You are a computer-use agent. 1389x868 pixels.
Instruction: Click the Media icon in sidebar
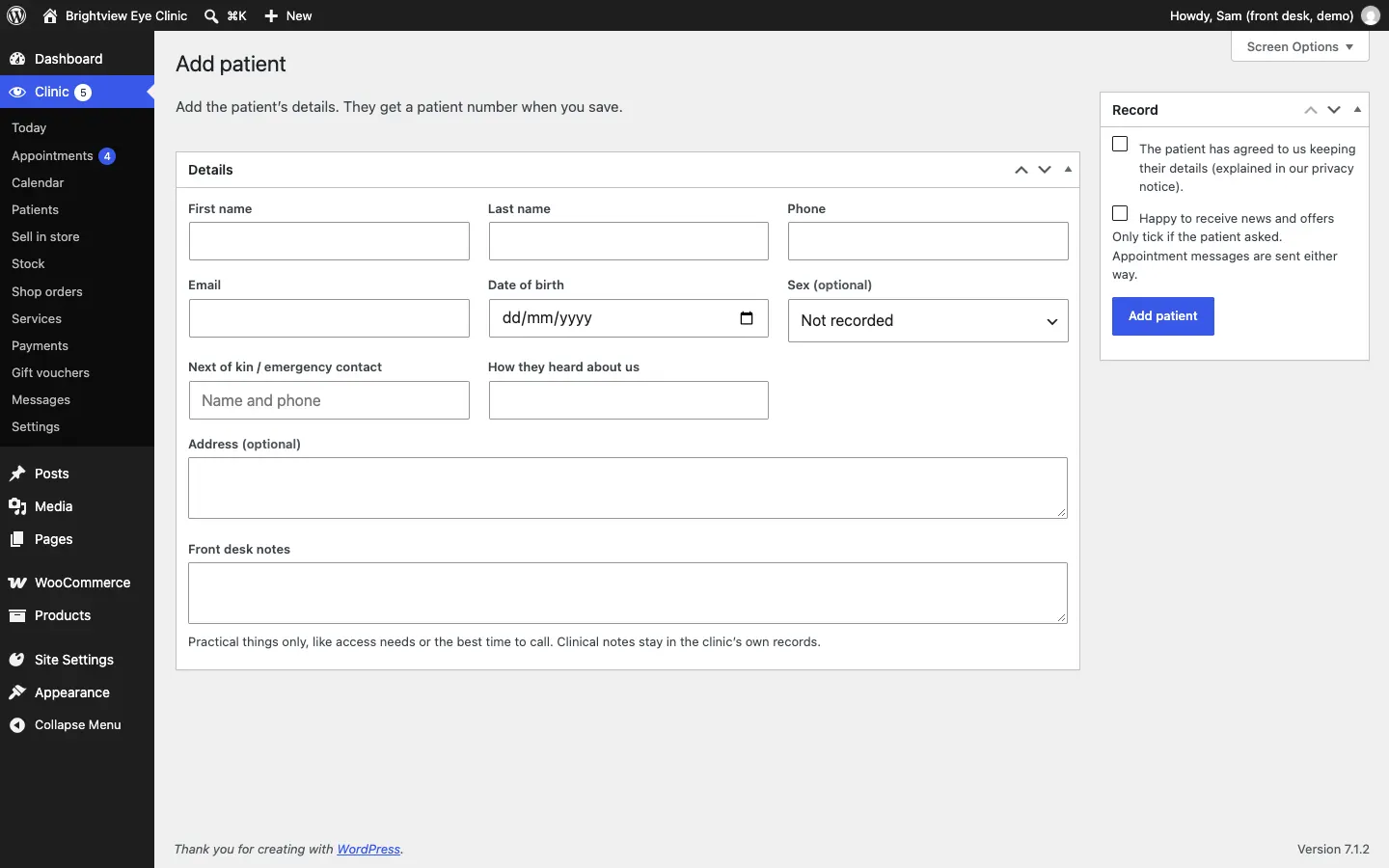click(17, 506)
